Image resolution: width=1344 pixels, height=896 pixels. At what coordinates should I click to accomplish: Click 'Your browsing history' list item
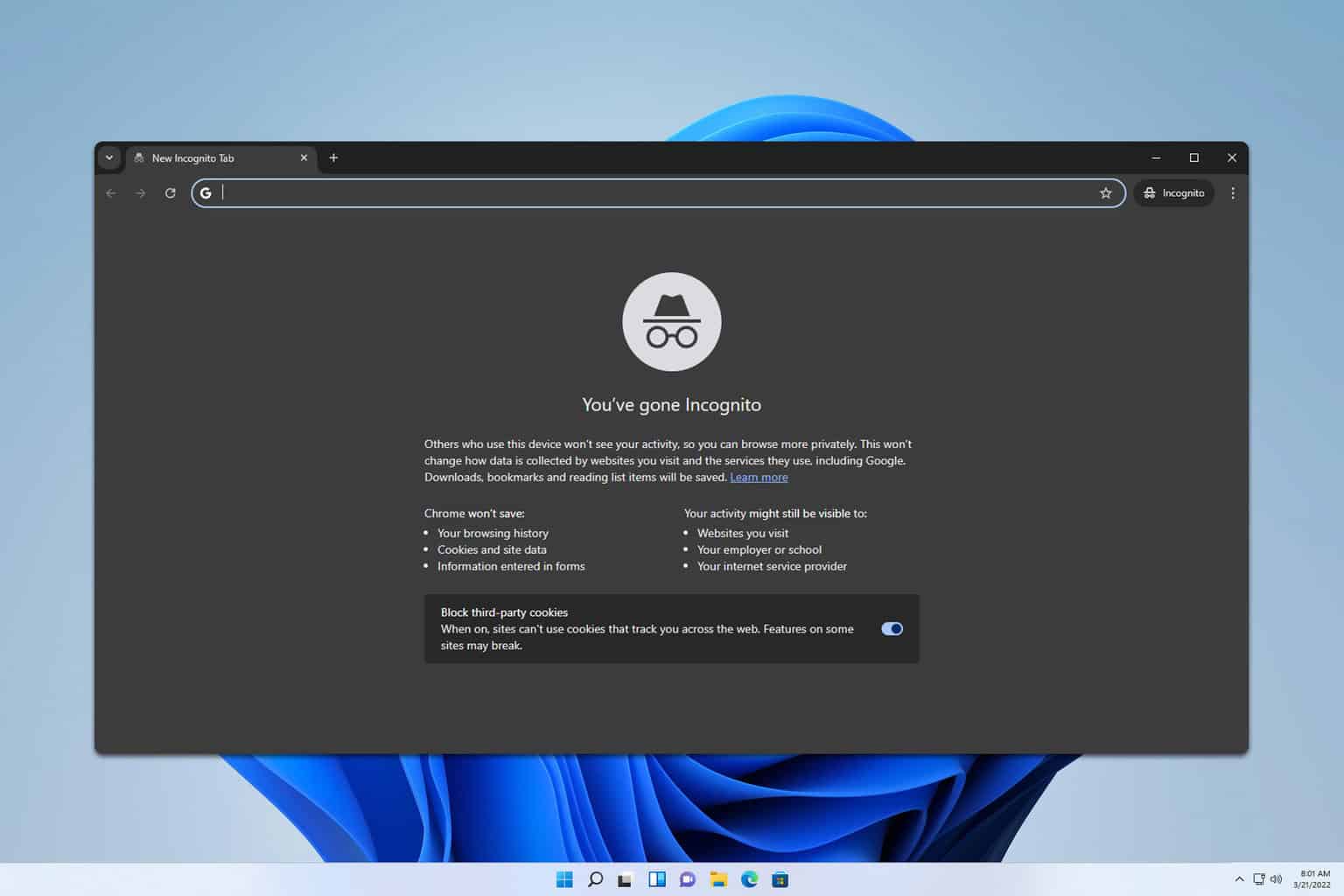[493, 533]
